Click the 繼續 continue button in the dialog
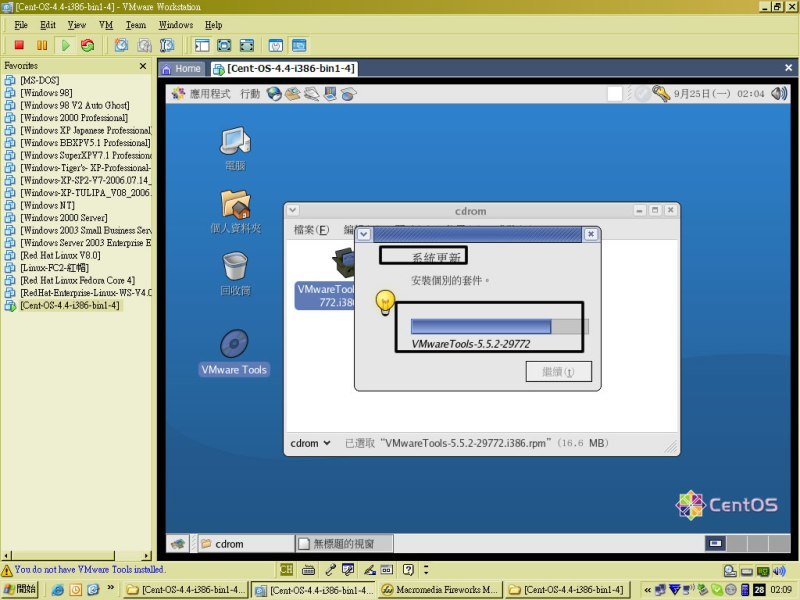 point(559,371)
